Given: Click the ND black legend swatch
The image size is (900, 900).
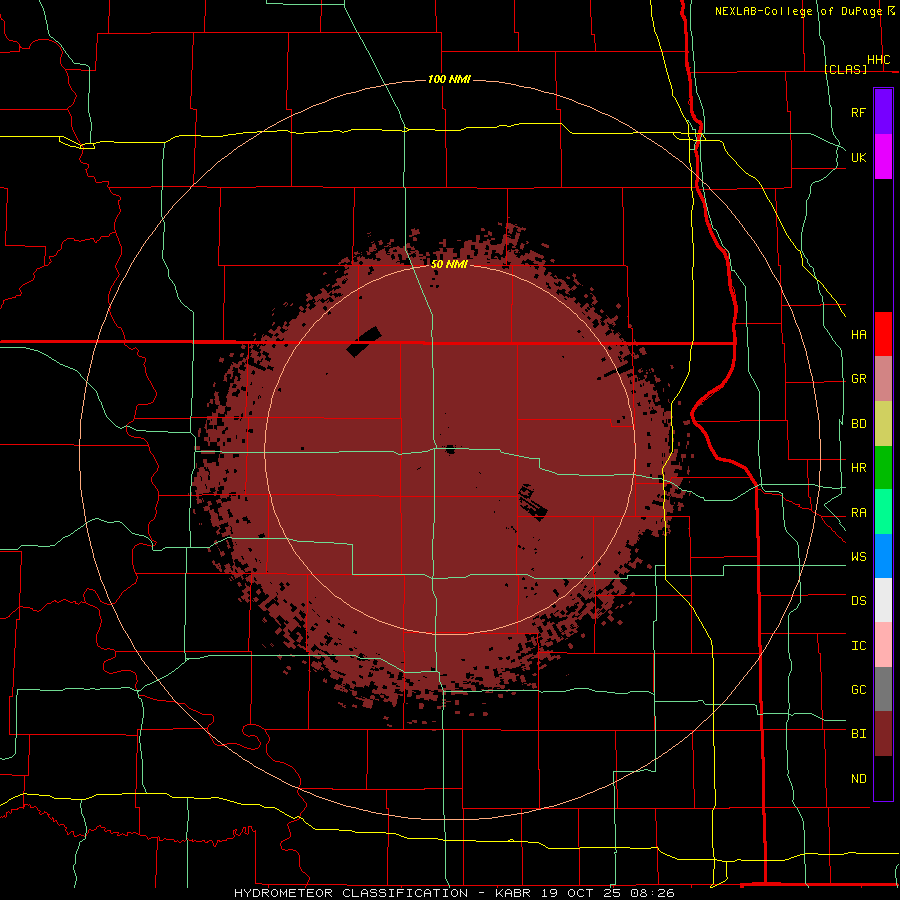Looking at the screenshot, I should click(x=883, y=778).
